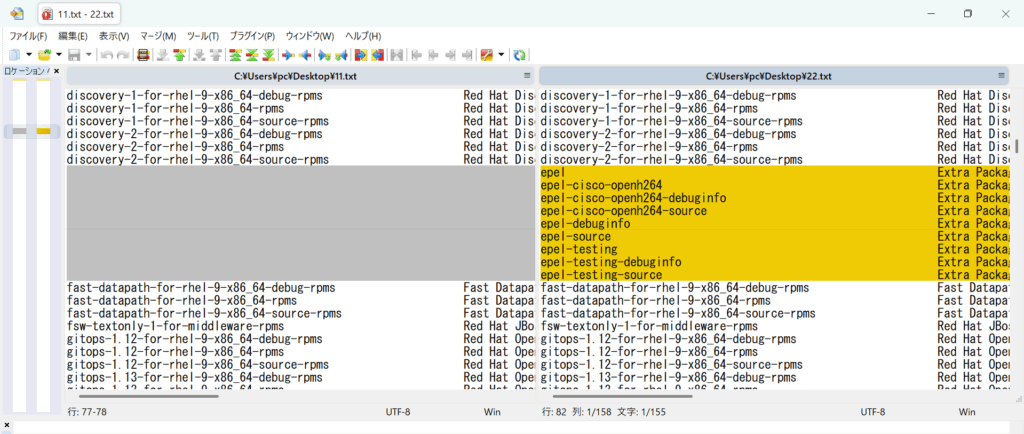Expand the dropdown arrow beside New document

(x=29, y=54)
